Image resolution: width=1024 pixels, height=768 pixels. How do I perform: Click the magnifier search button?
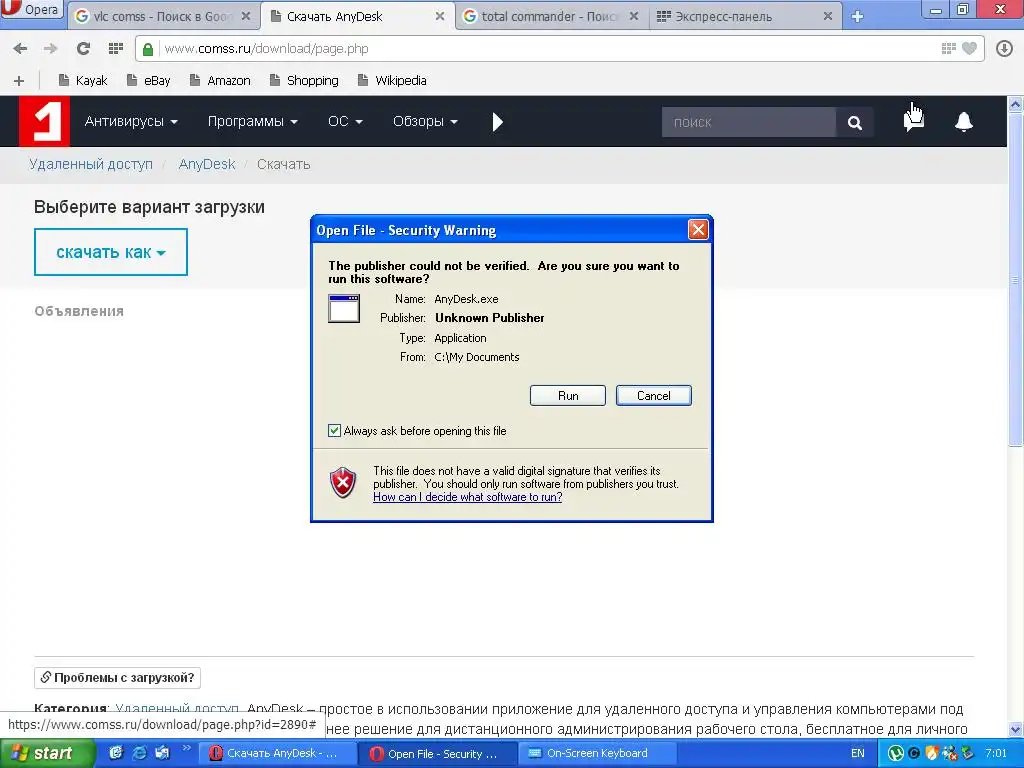click(854, 122)
